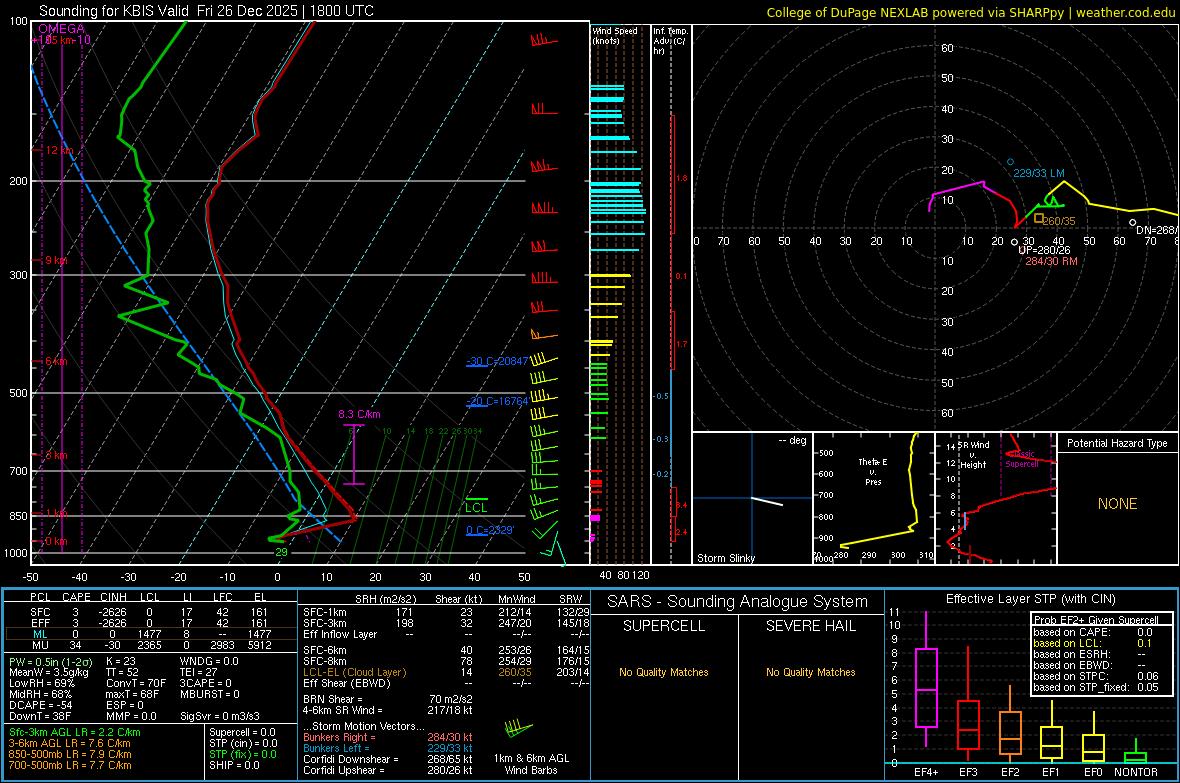1180x783 pixels.
Task: Click the 'BRN Shear =' row
Action: point(388,699)
